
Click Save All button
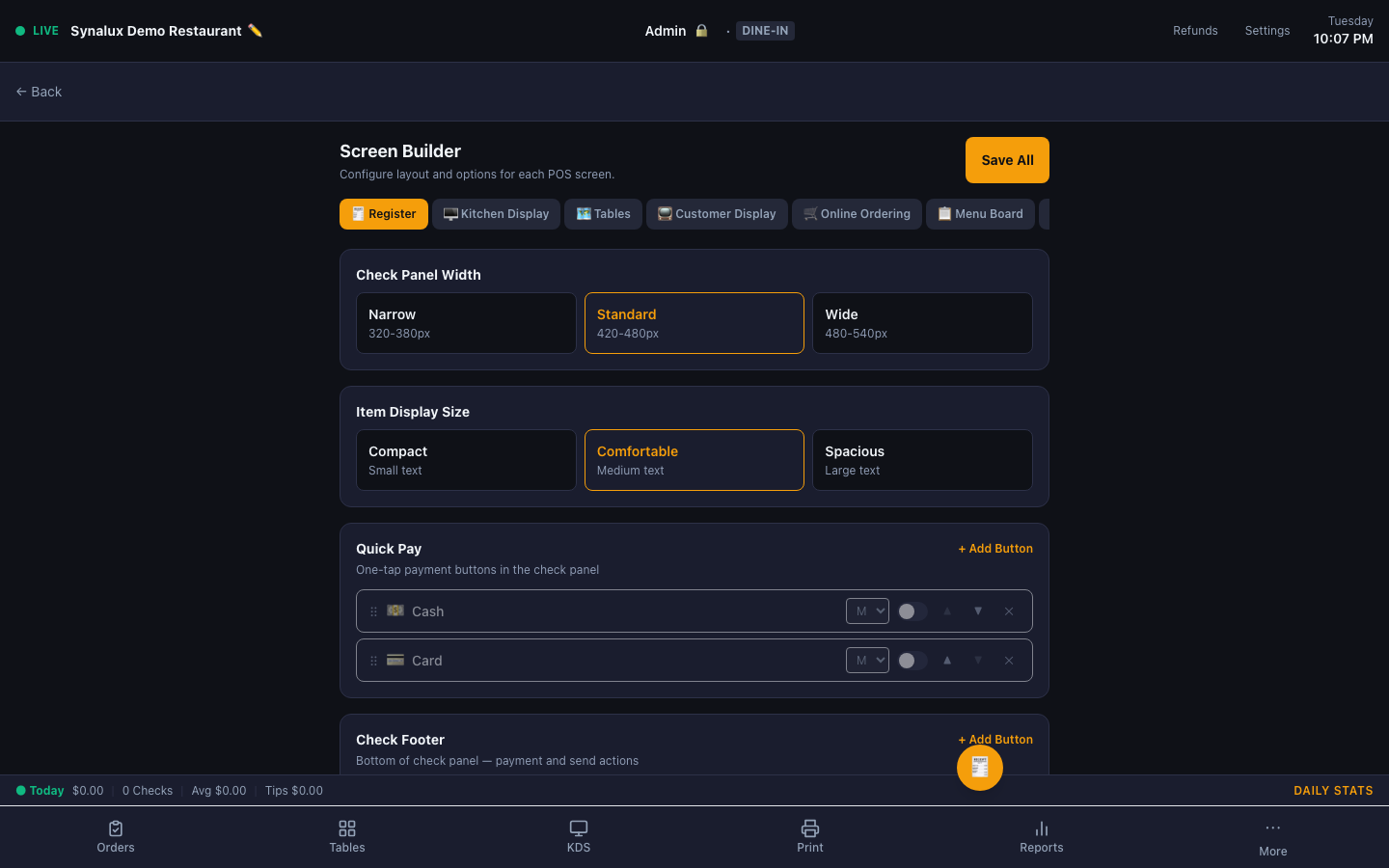tap(1007, 160)
